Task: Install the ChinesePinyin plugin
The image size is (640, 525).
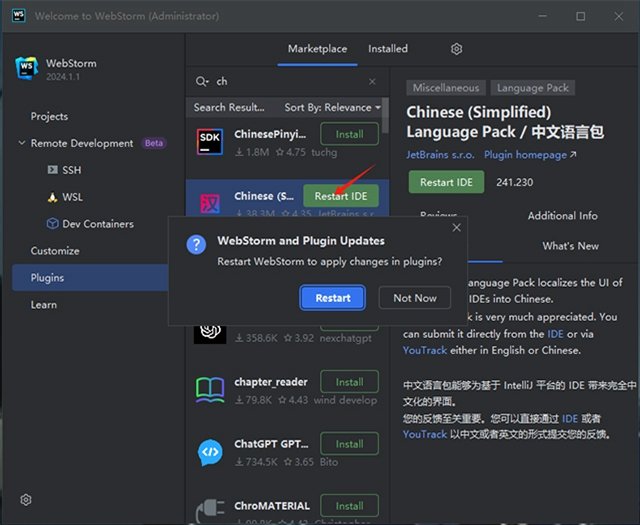Action: [x=349, y=134]
